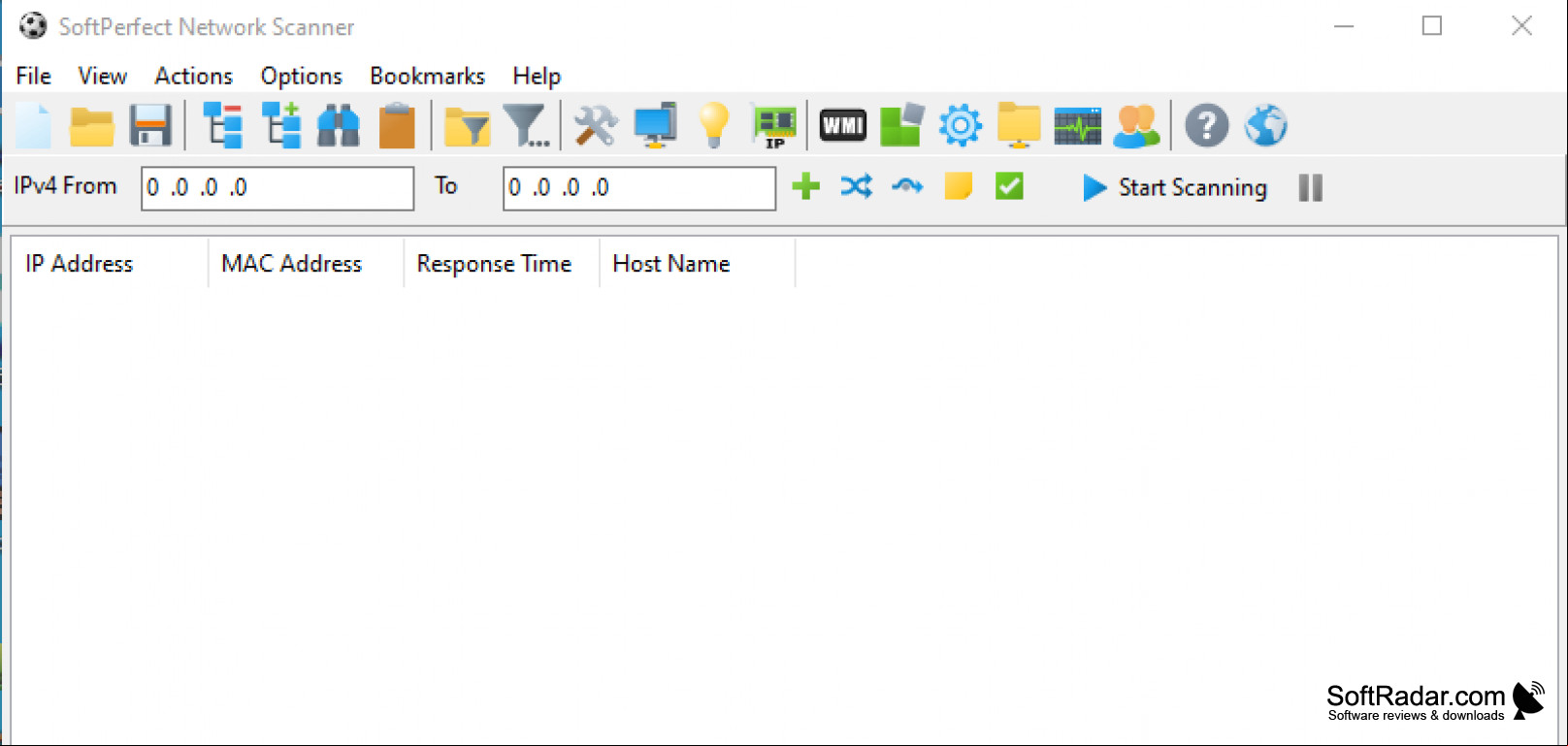This screenshot has width=1568, height=746.
Task: Click the green checkmark box icon
Action: (1009, 186)
